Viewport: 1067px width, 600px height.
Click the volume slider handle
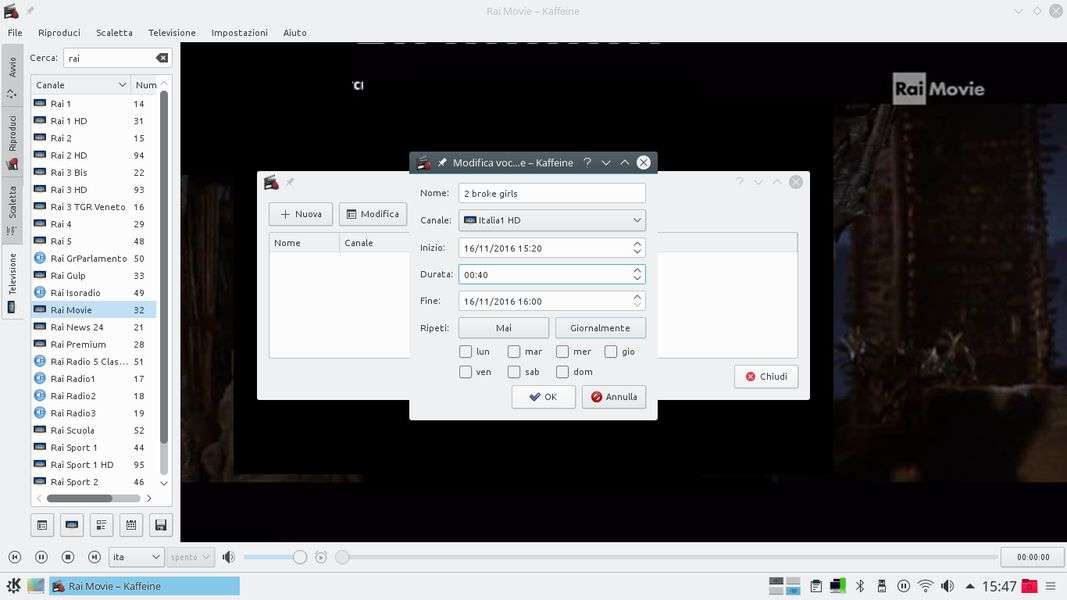pyautogui.click(x=299, y=557)
